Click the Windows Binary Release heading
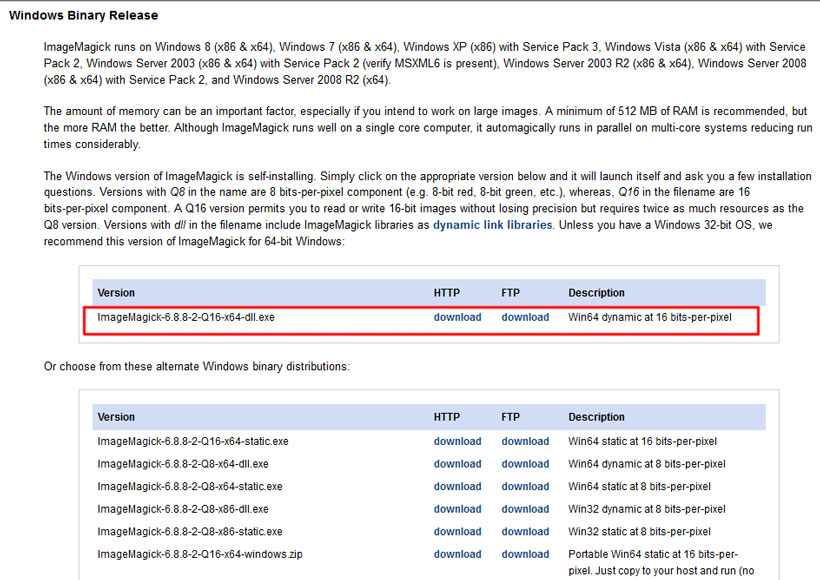 tap(84, 15)
